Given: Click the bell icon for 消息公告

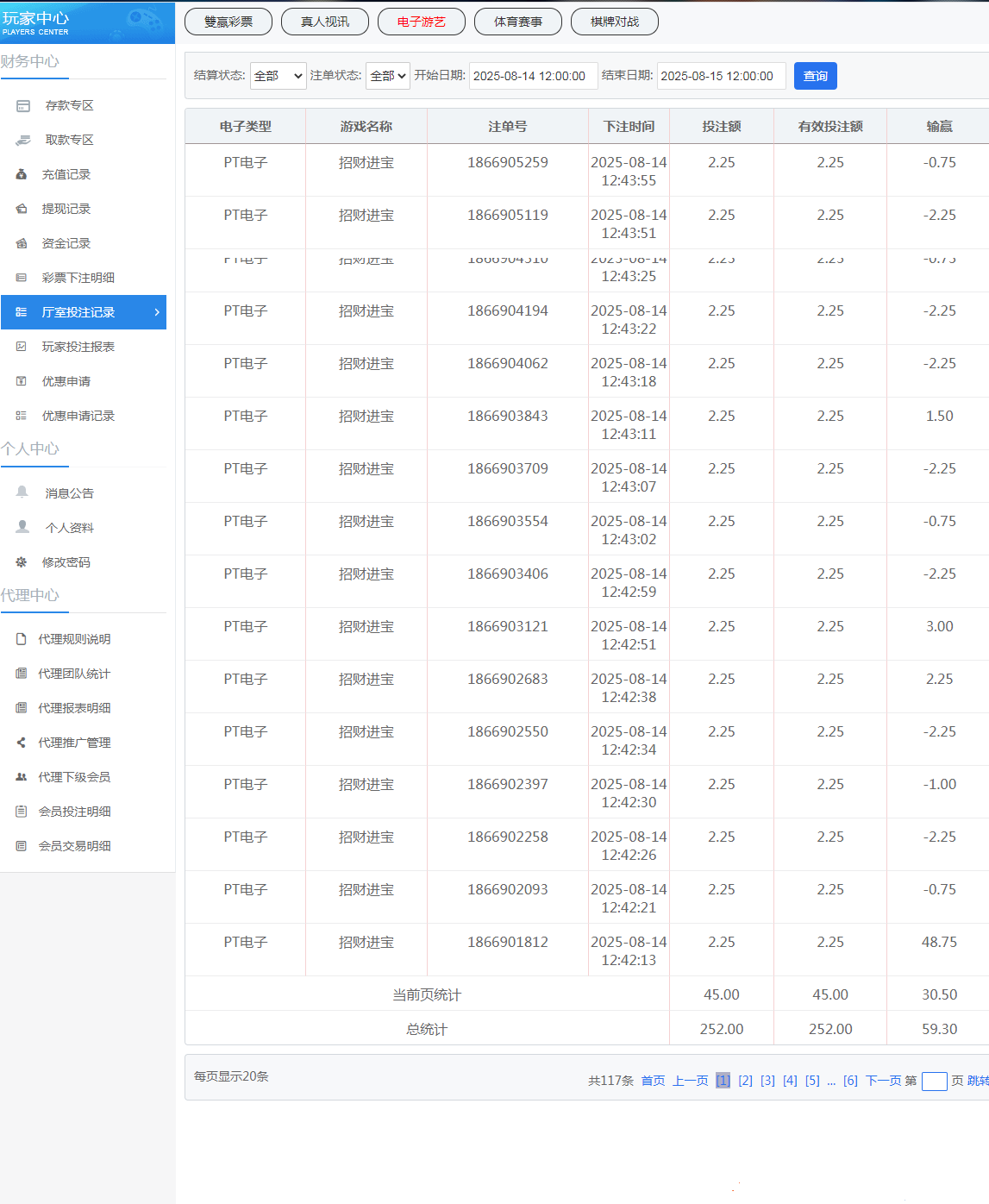Looking at the screenshot, I should click(22, 492).
